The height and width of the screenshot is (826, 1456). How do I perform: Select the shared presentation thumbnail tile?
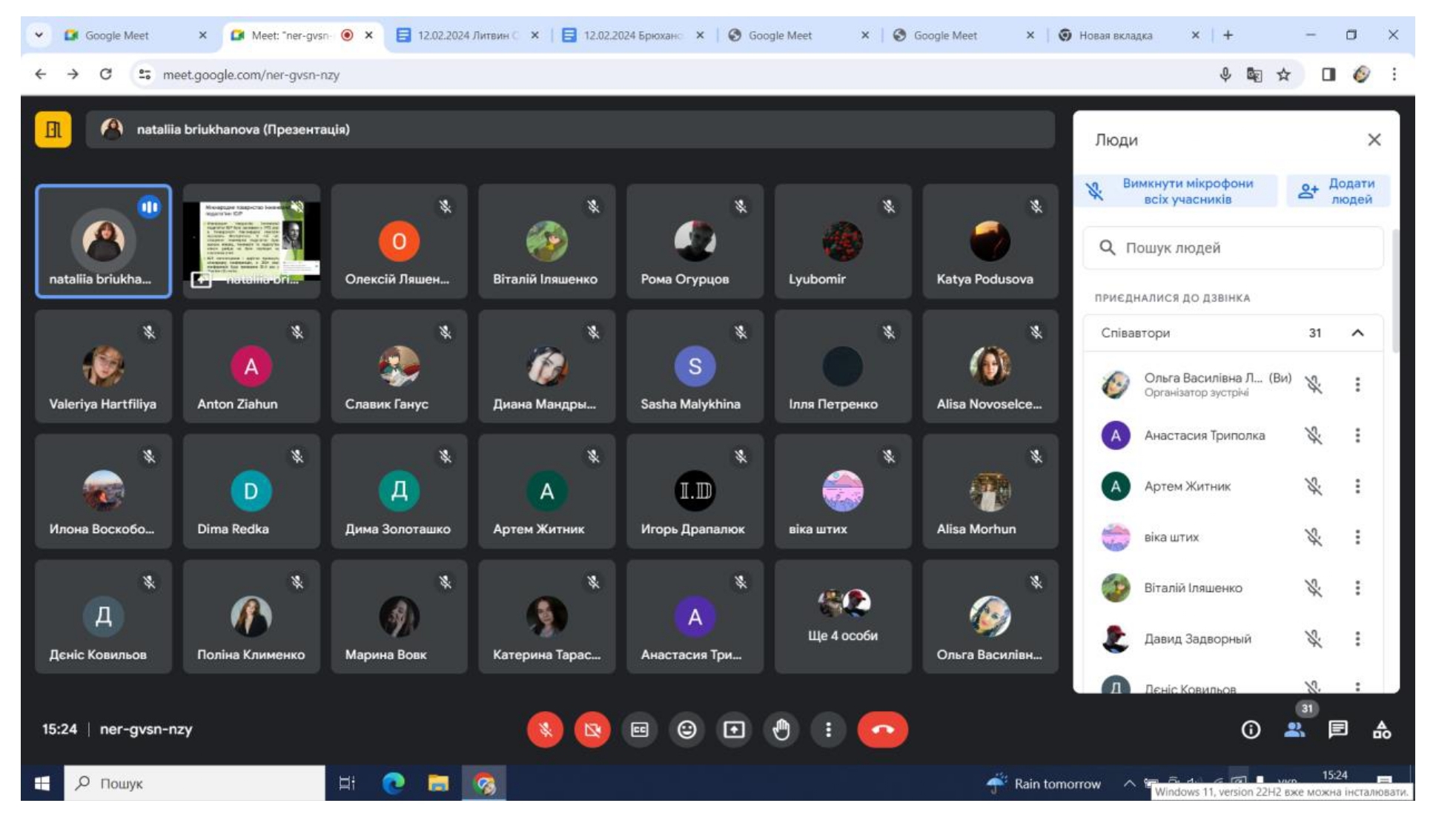[251, 242]
